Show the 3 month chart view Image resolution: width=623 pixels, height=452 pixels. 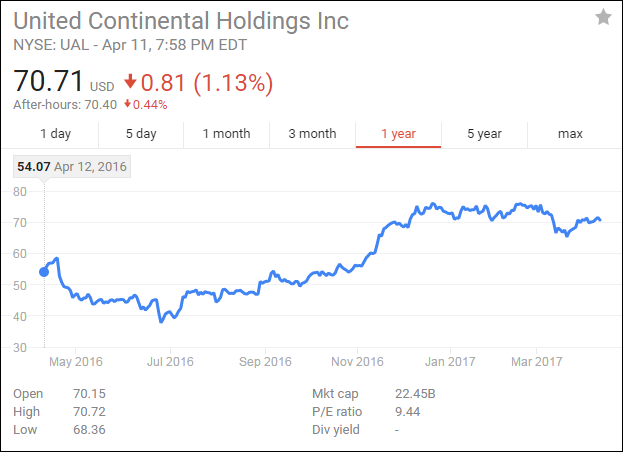(x=312, y=134)
